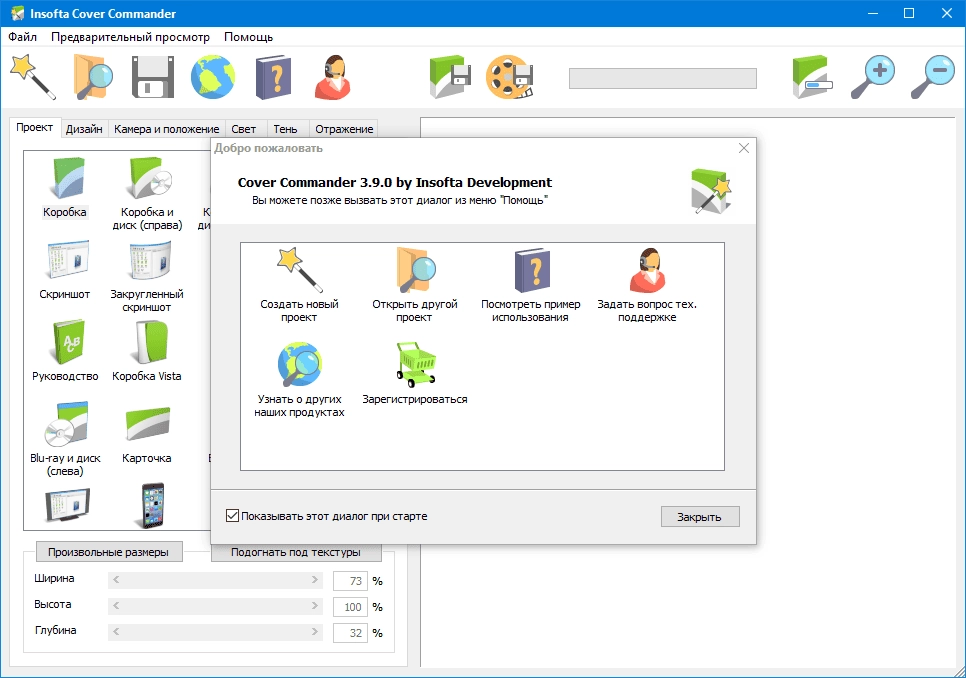The height and width of the screenshot is (678, 966).
Task: Switch to the Дизайн tab
Action: 84,129
